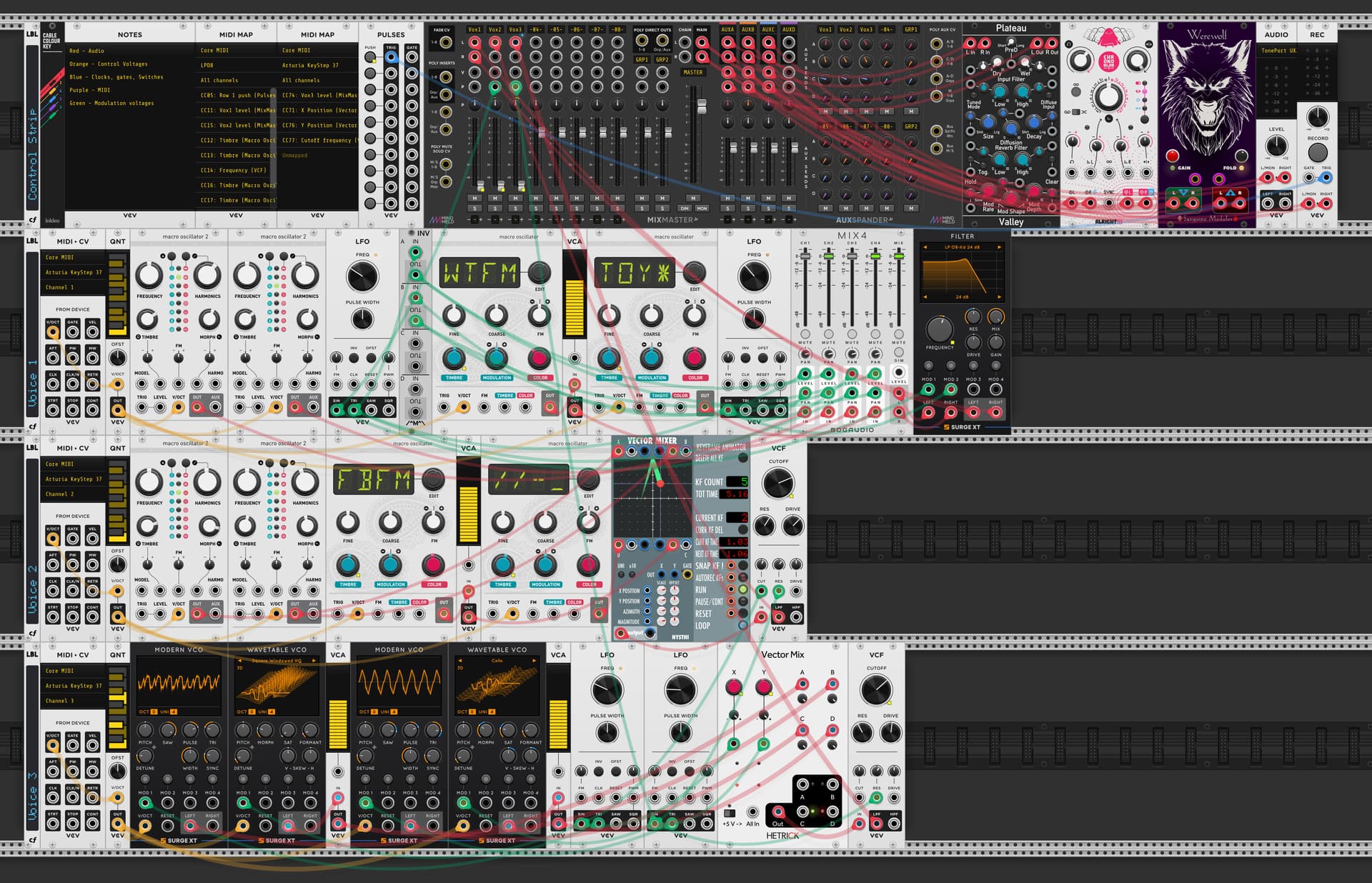
Task: Mute CH1 on Bogaudio MIX4
Action: (x=805, y=334)
